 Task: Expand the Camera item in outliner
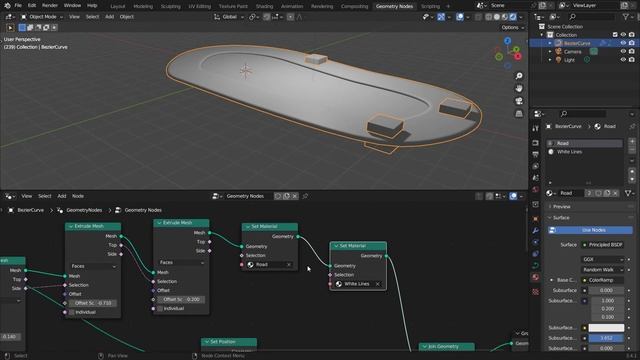tap(550, 52)
